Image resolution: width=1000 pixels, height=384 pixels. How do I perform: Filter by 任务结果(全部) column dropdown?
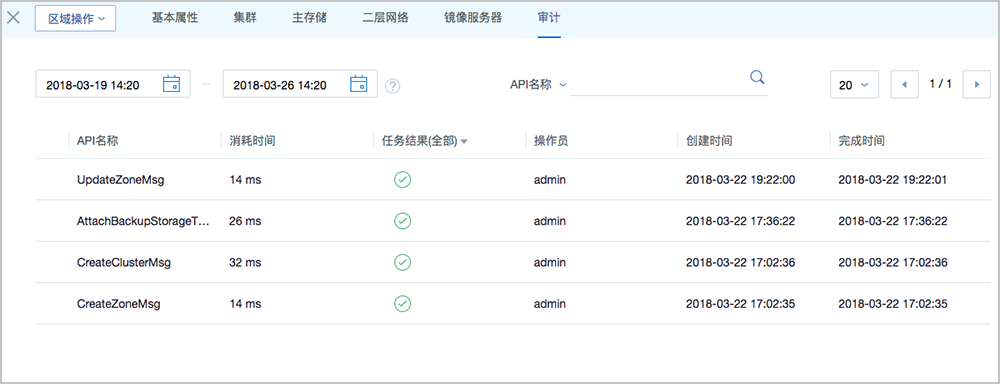[x=421, y=141]
